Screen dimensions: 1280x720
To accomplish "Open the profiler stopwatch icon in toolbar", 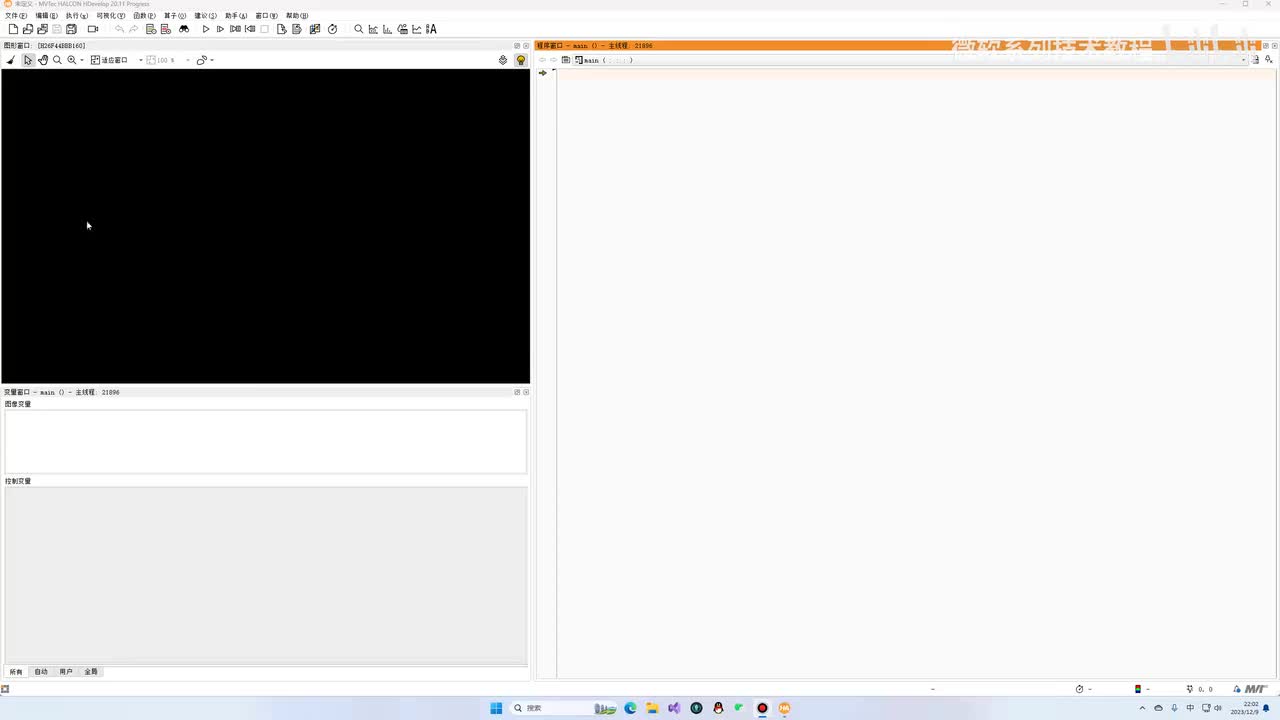I will [333, 30].
